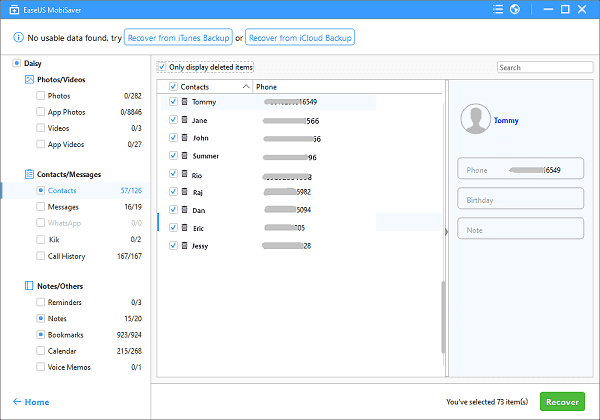Click the trash icon beside Tommy
600x420 pixels.
point(184,102)
